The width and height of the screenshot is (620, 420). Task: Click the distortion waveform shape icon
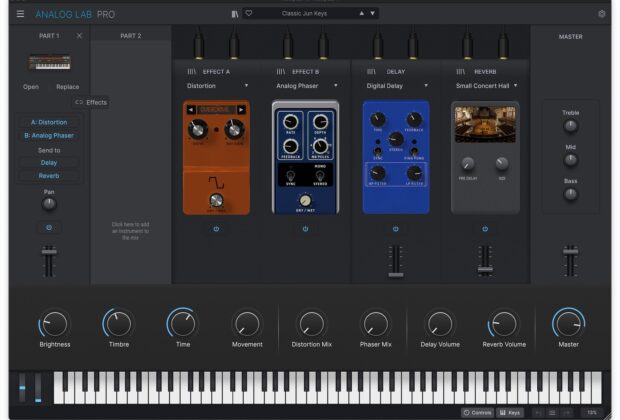click(216, 182)
